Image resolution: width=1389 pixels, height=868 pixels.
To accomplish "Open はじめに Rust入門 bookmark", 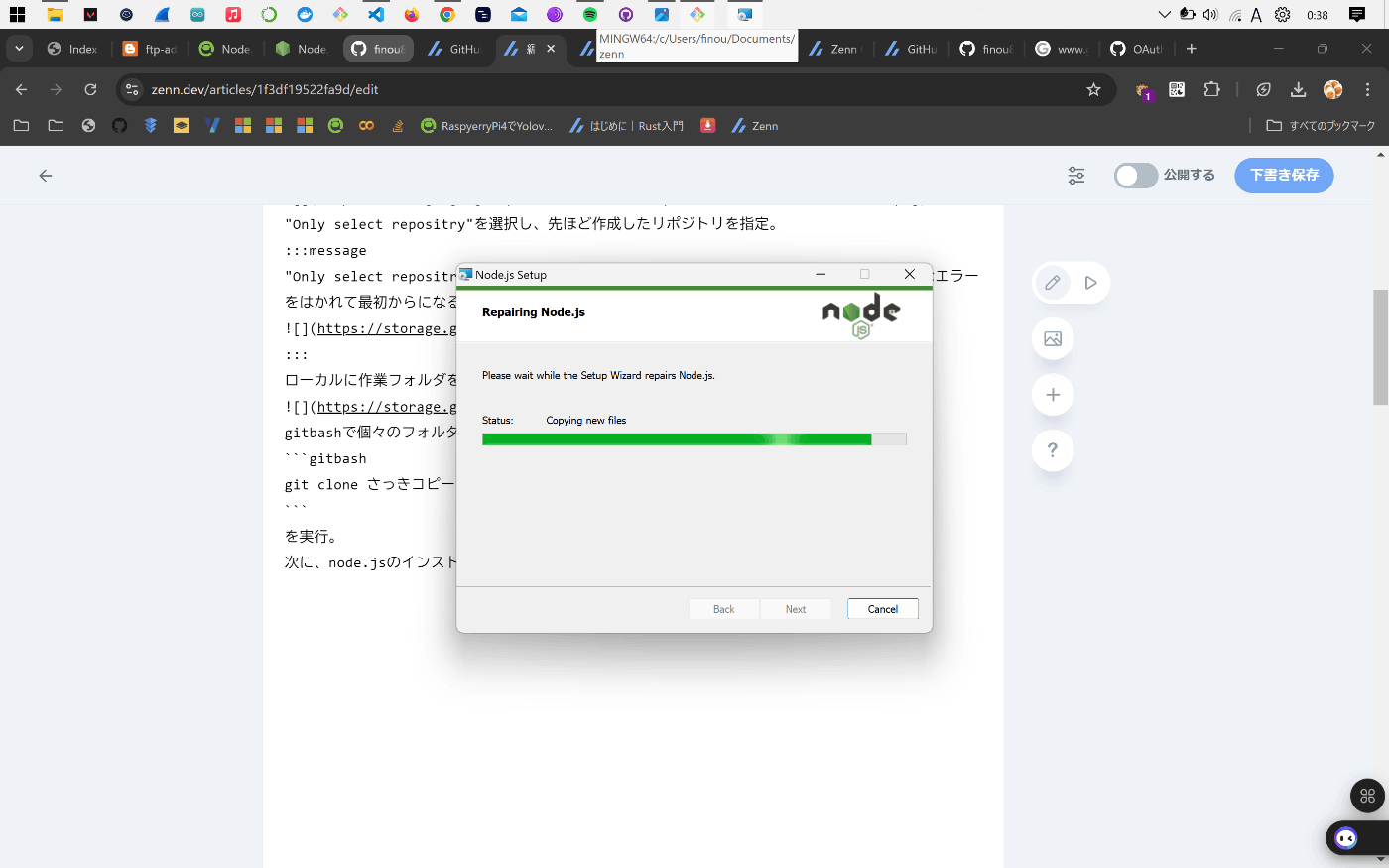I will (627, 126).
